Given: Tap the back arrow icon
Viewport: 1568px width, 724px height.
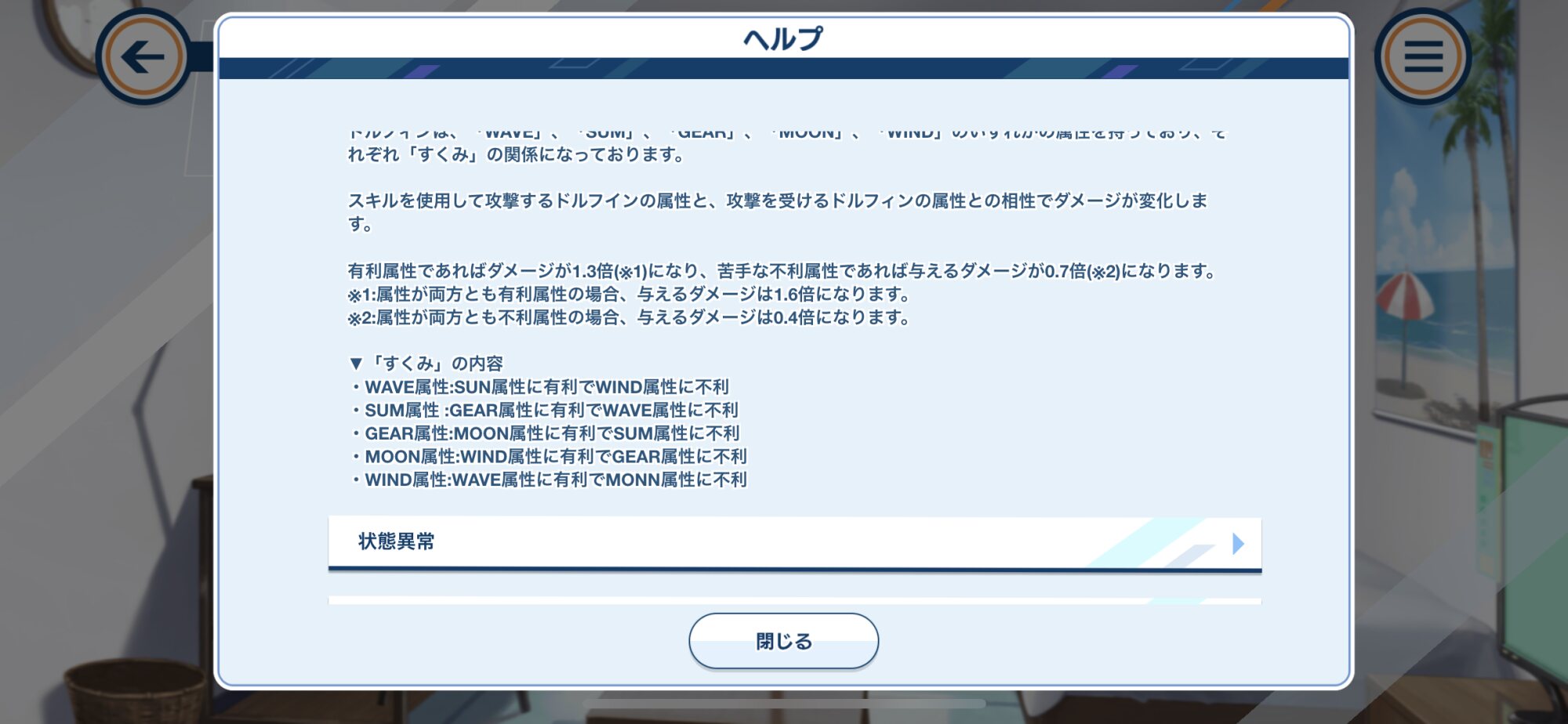Looking at the screenshot, I should tap(143, 56).
